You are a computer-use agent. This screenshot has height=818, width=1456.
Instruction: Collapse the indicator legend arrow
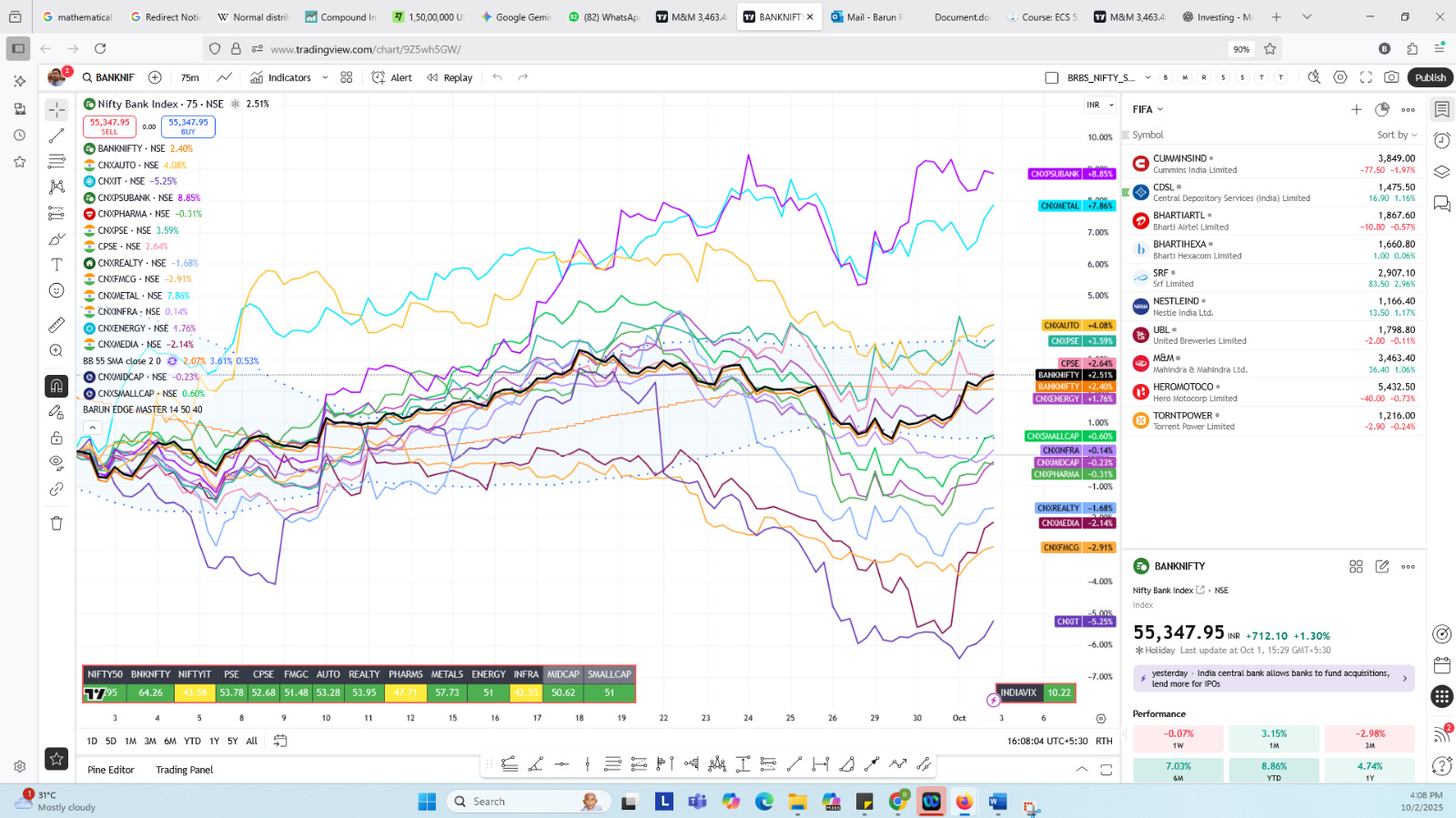coord(91,426)
